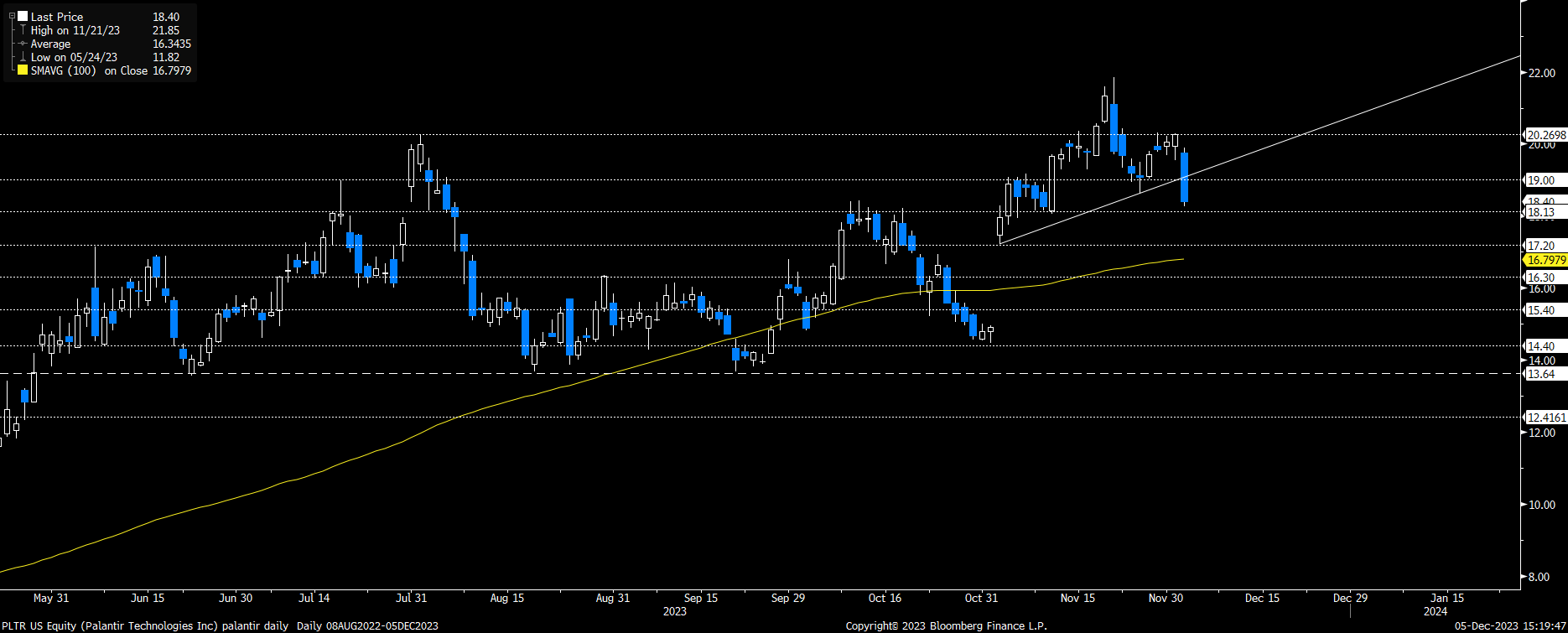Click the 10.00 price axis label
The height and width of the screenshot is (633, 1568).
pos(1542,505)
